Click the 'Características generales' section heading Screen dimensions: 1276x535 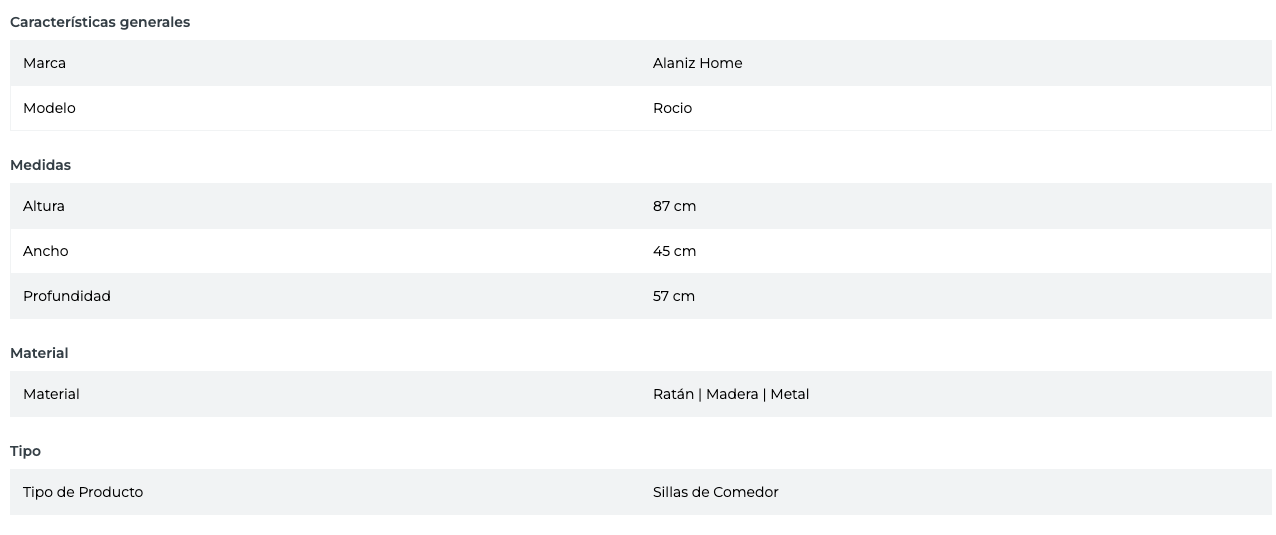(x=100, y=22)
